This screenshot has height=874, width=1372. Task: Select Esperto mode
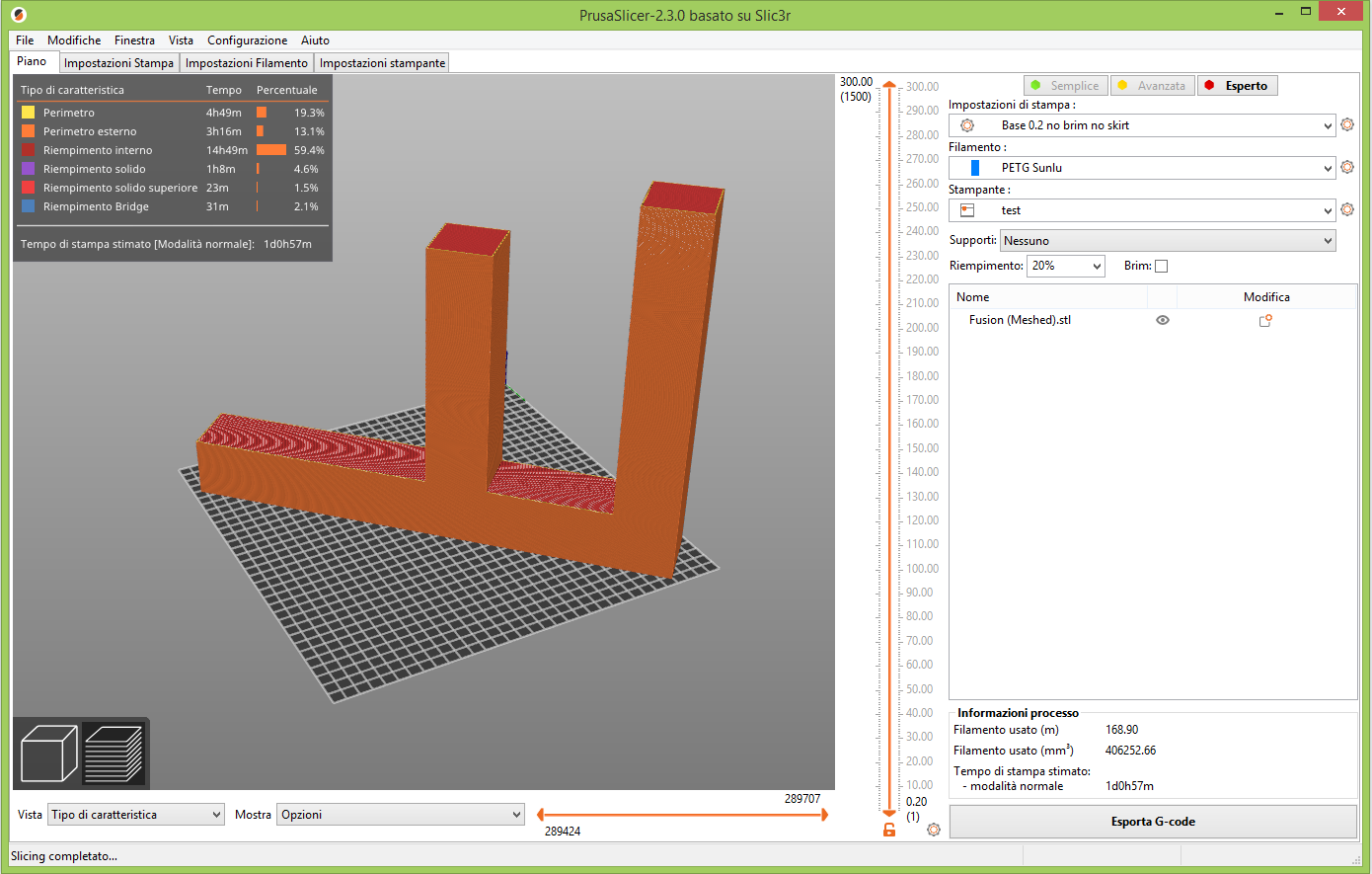pos(1238,86)
